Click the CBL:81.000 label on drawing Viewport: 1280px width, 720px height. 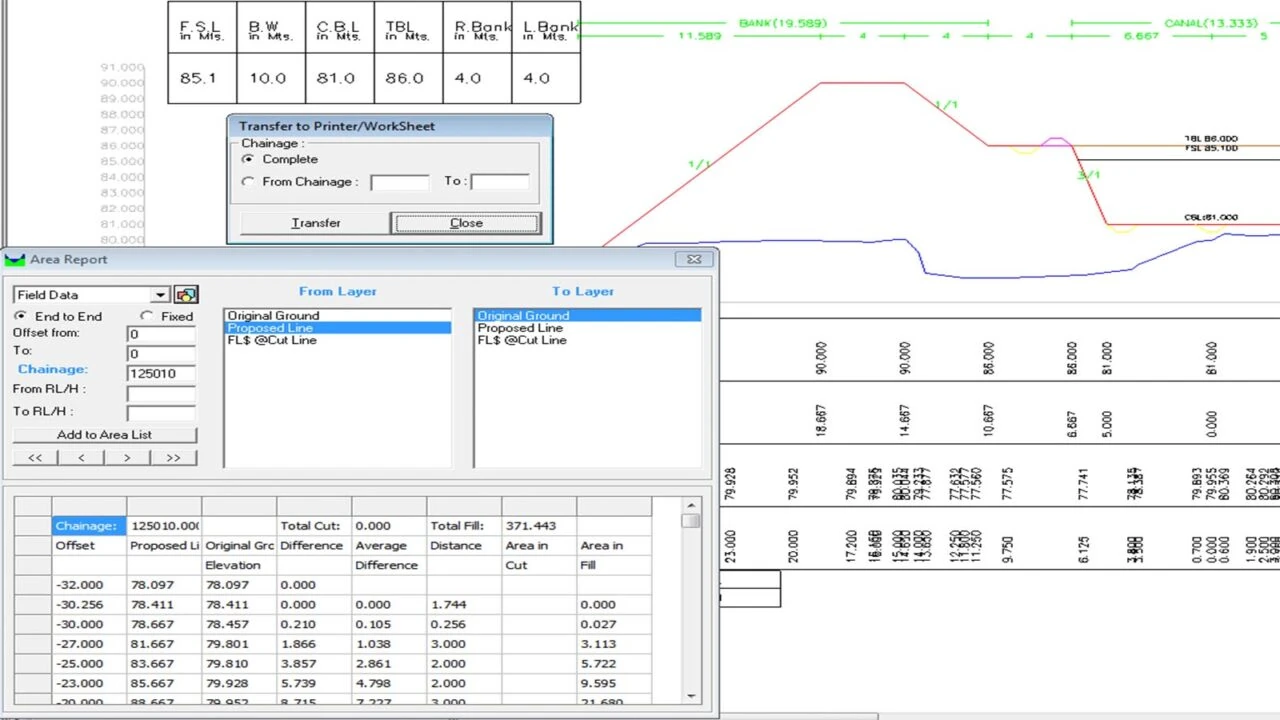[x=1211, y=217]
